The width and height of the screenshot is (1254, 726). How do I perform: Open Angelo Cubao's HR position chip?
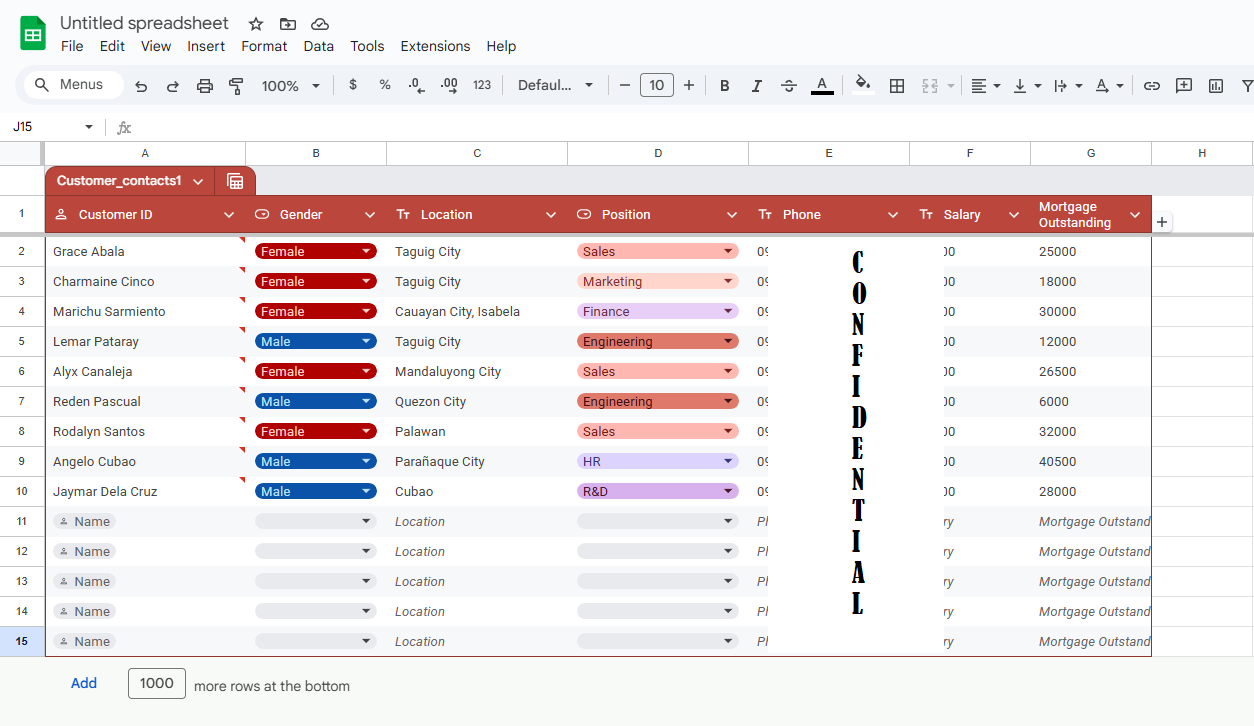coord(658,462)
